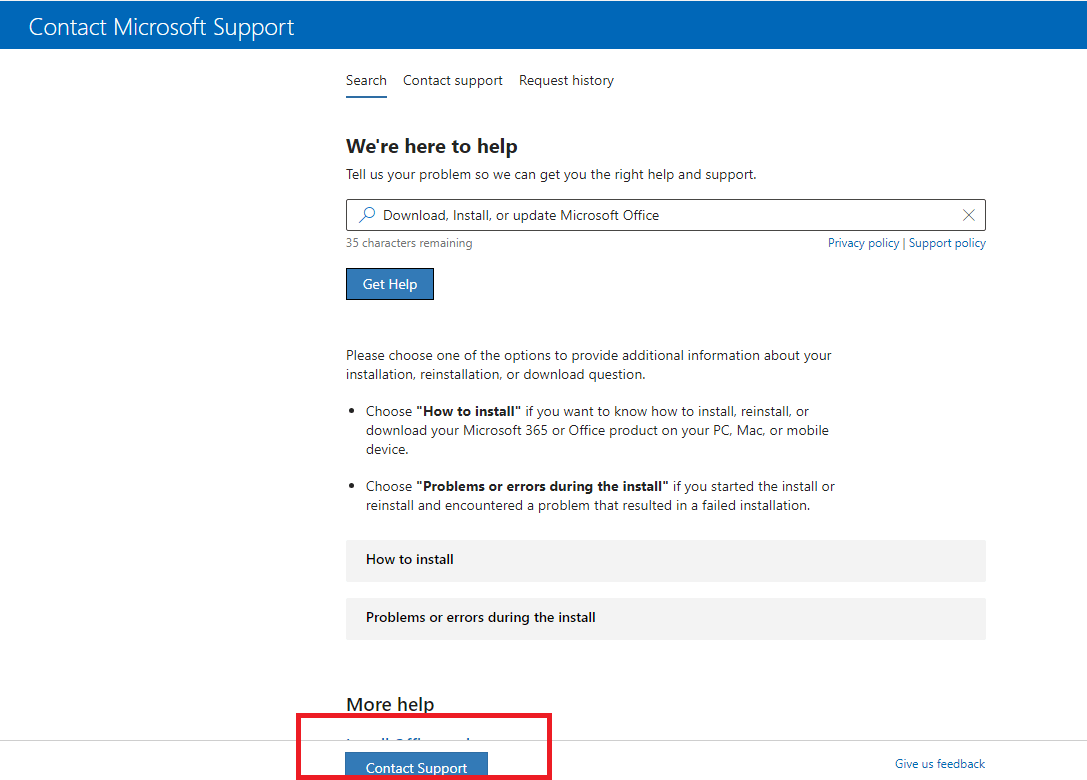
Task: Select Problems or errors during the install
Action: click(x=666, y=618)
